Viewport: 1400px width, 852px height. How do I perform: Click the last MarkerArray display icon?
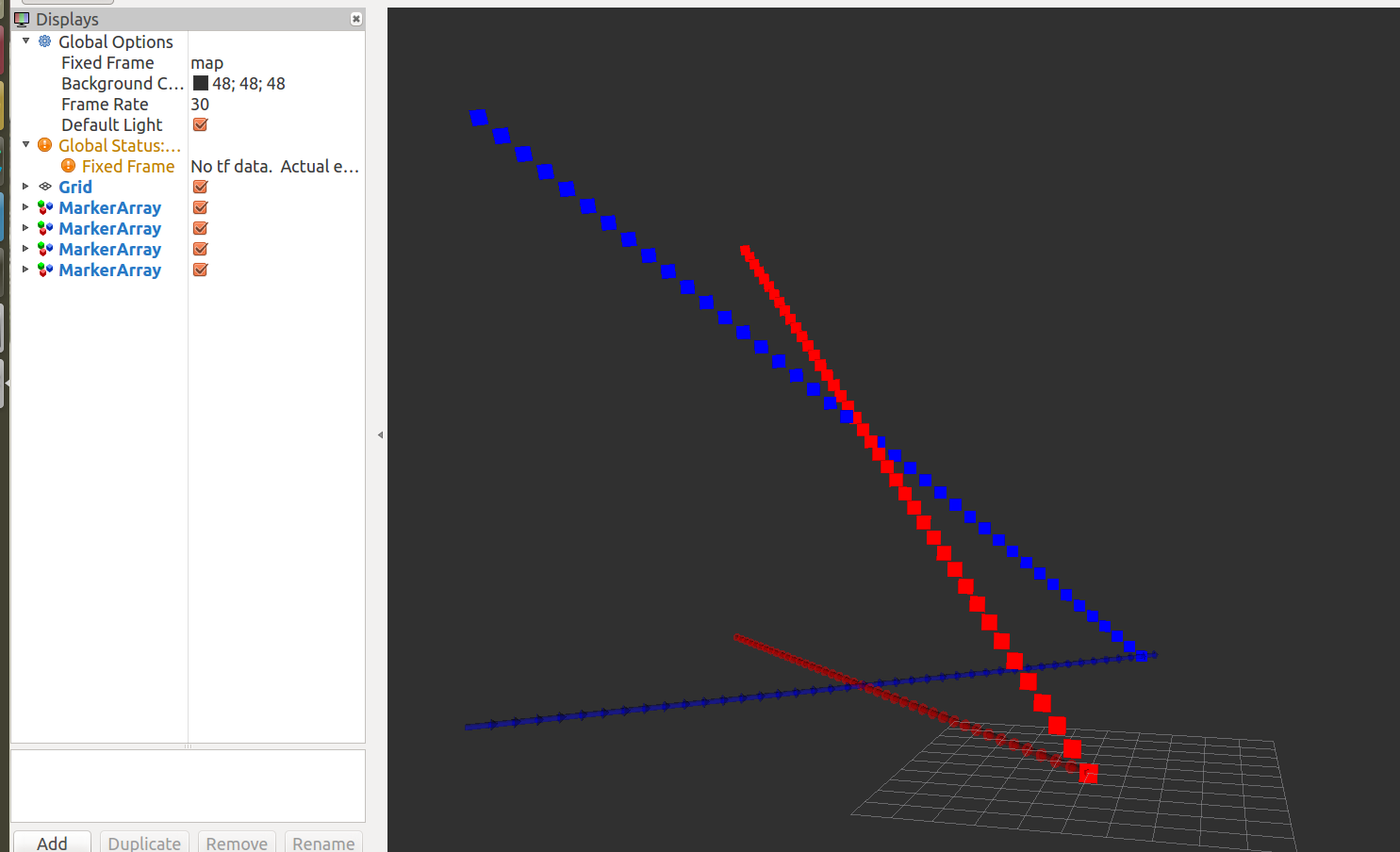click(45, 270)
